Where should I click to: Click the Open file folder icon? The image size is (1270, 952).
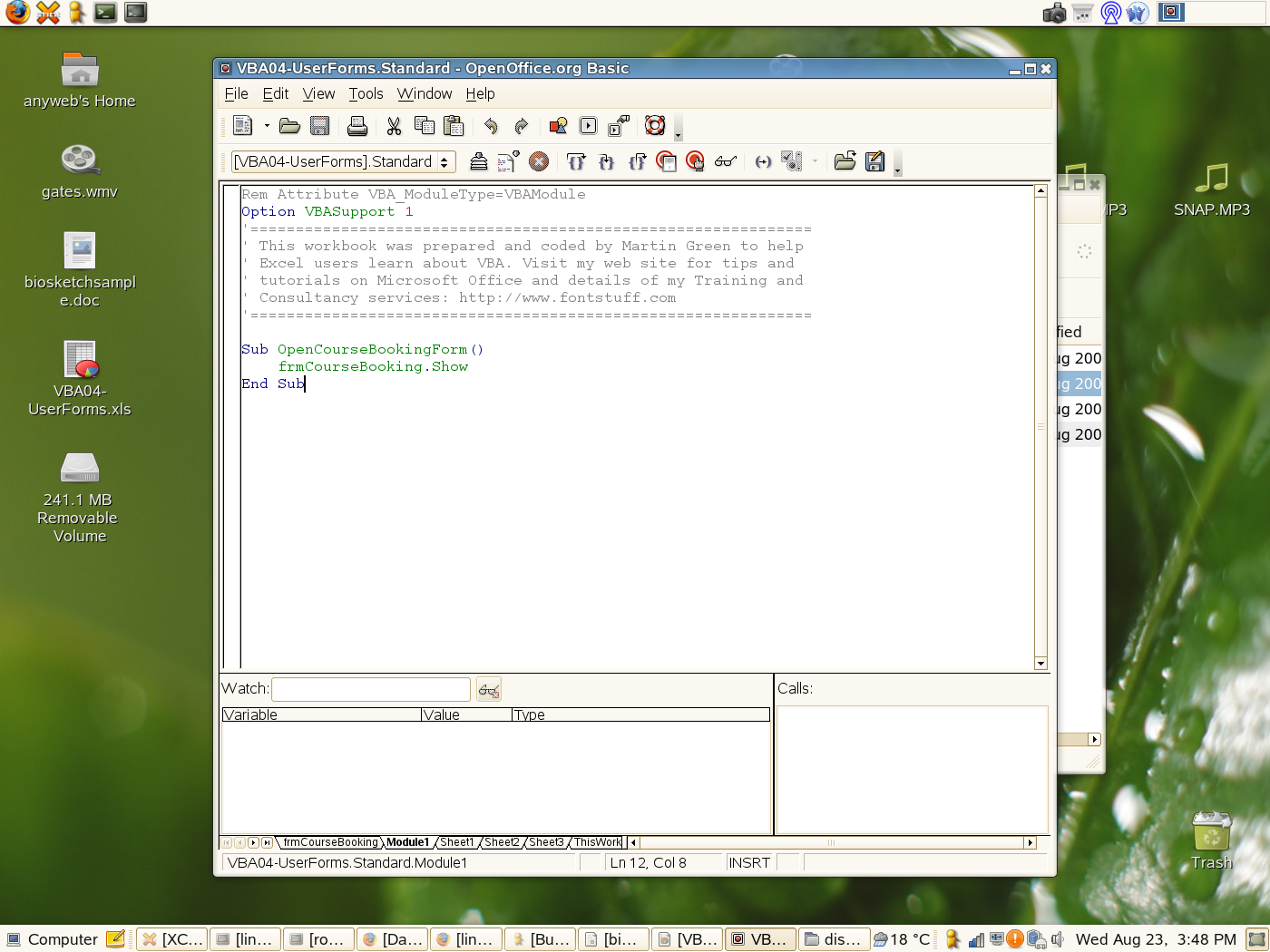point(289,126)
